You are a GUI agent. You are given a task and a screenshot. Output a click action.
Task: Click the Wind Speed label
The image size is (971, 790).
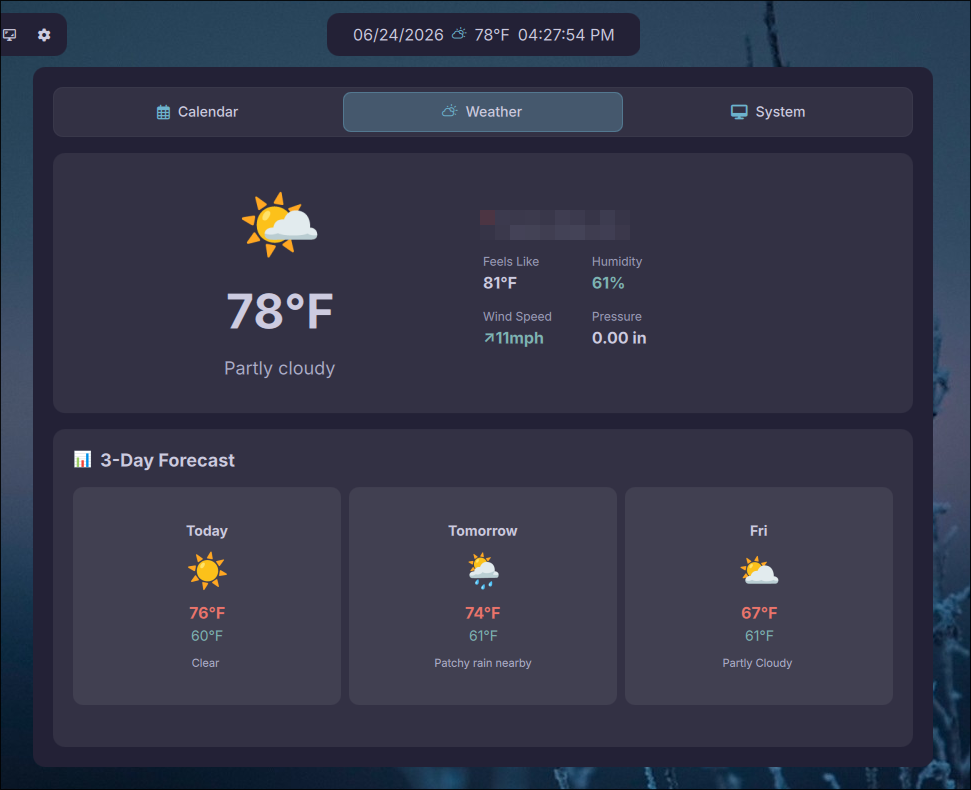517,316
